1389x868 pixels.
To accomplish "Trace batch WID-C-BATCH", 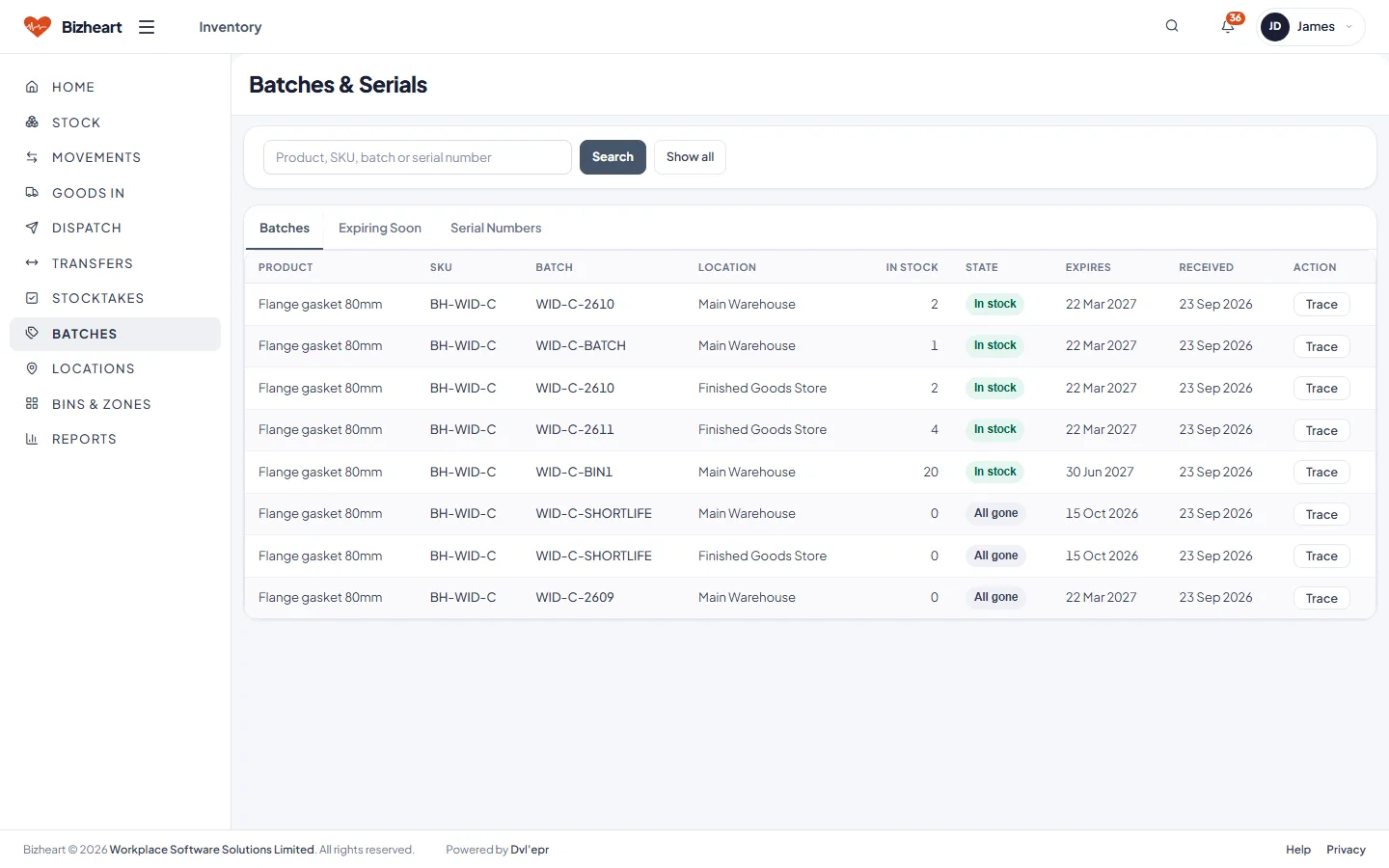I will pyautogui.click(x=1321, y=346).
